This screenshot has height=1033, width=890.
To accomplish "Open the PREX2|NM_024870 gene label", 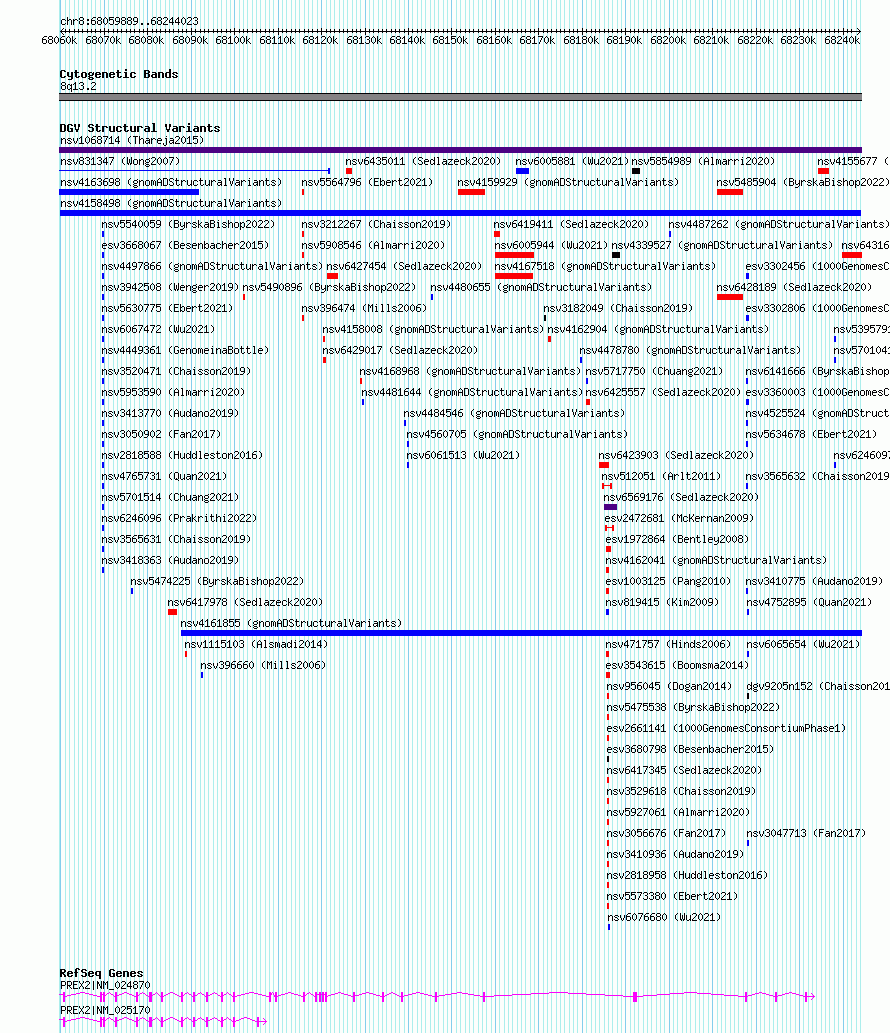I will 105,986.
